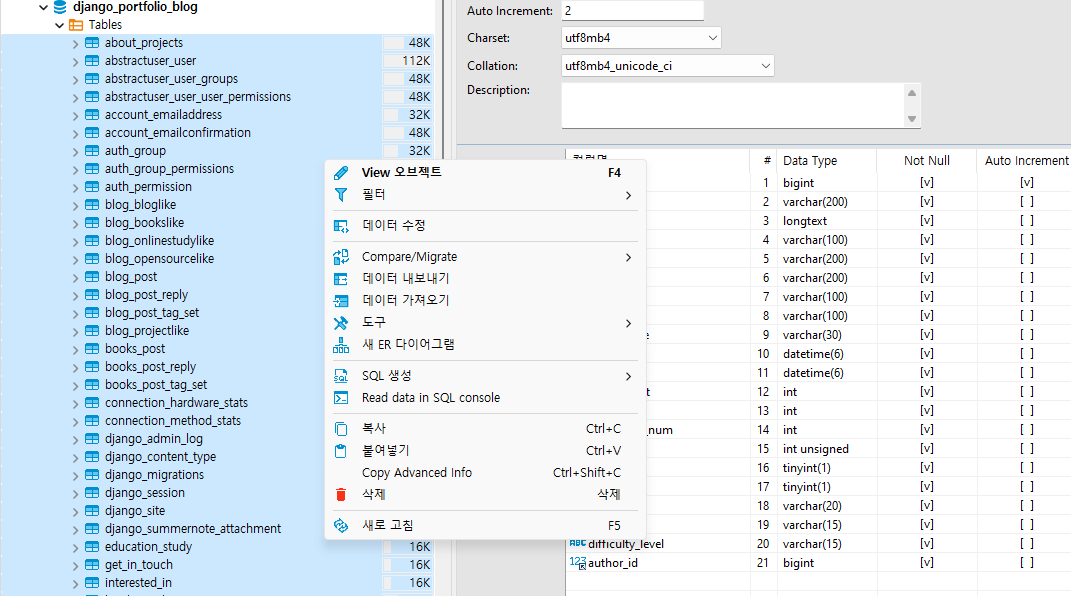This screenshot has height=596, width=1071.
Task: Click Description scrollbar down arrow
Action: pos(912,119)
